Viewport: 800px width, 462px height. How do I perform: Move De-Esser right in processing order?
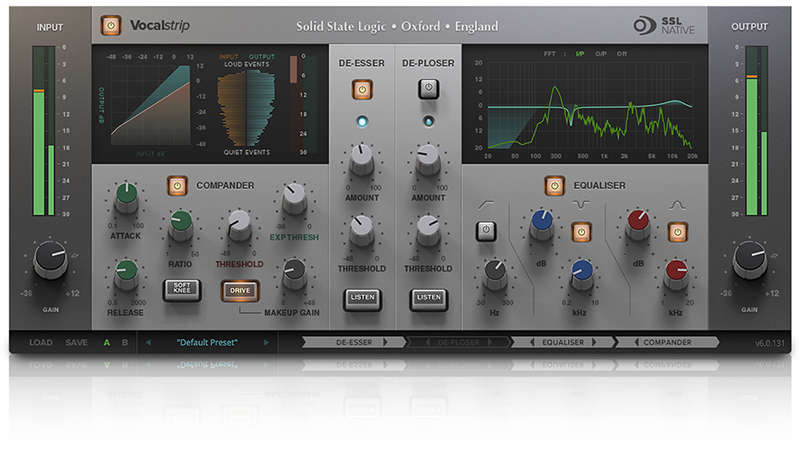pyautogui.click(x=385, y=342)
